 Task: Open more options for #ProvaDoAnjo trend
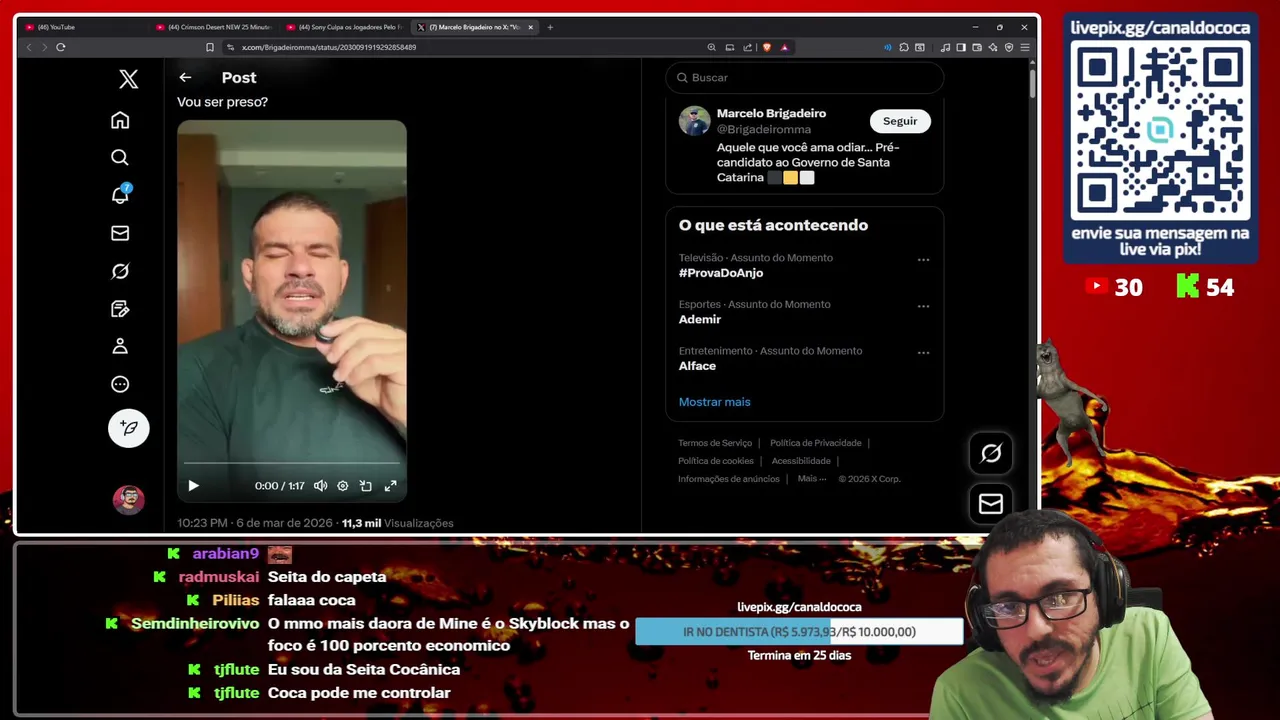pos(923,260)
